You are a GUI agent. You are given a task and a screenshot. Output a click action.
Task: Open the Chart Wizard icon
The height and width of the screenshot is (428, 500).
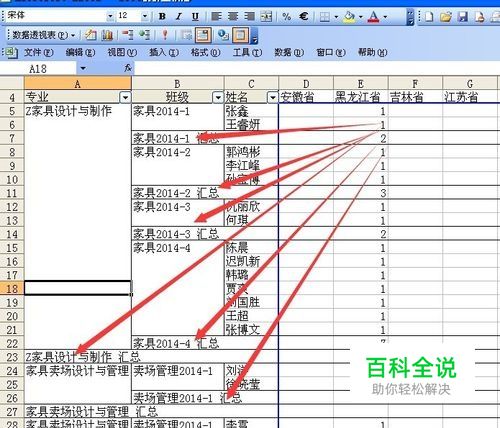[107, 35]
